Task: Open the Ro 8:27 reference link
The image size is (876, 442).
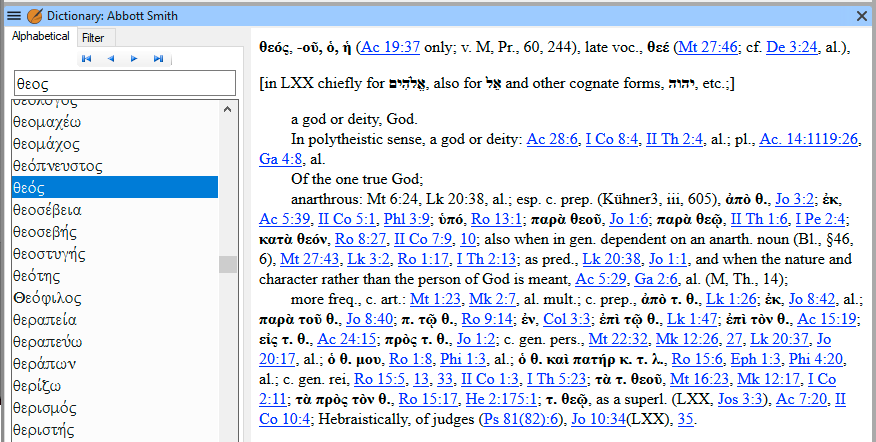Action: click(360, 239)
